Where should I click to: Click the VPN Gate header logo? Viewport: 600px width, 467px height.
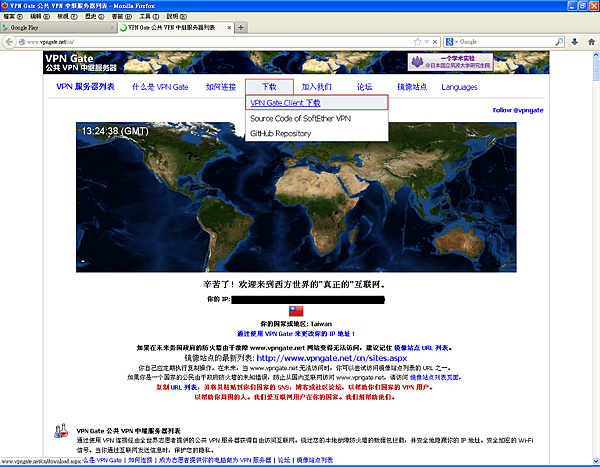coord(81,63)
